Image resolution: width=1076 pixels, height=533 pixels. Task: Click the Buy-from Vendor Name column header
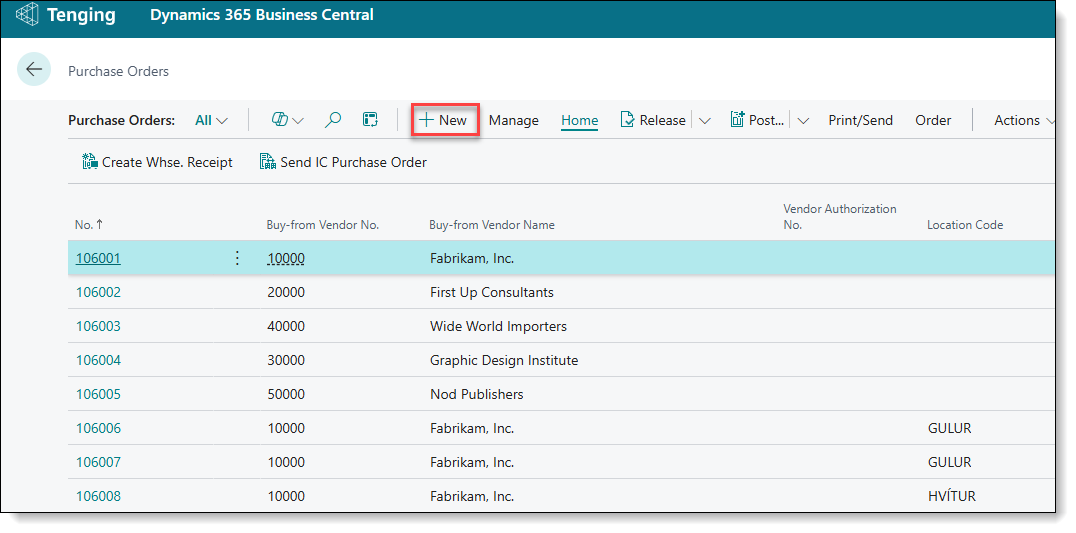click(492, 224)
